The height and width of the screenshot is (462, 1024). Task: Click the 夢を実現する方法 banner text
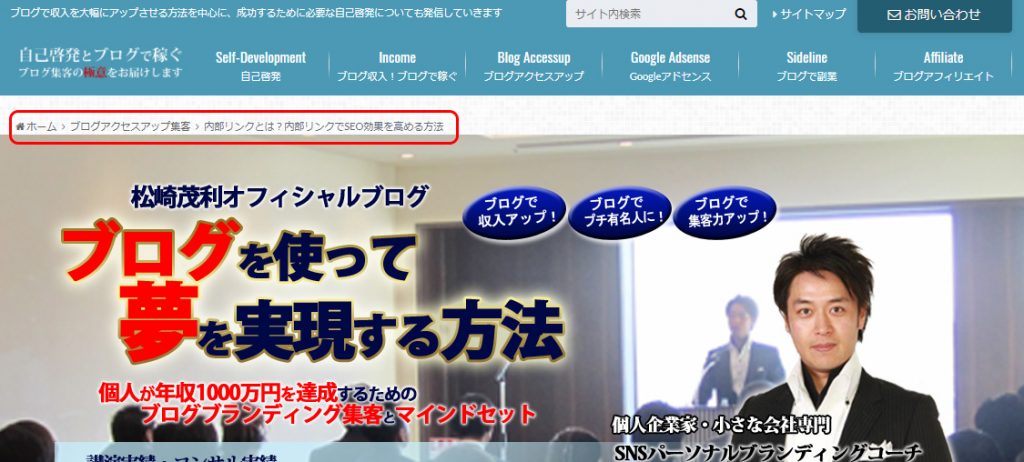point(342,323)
